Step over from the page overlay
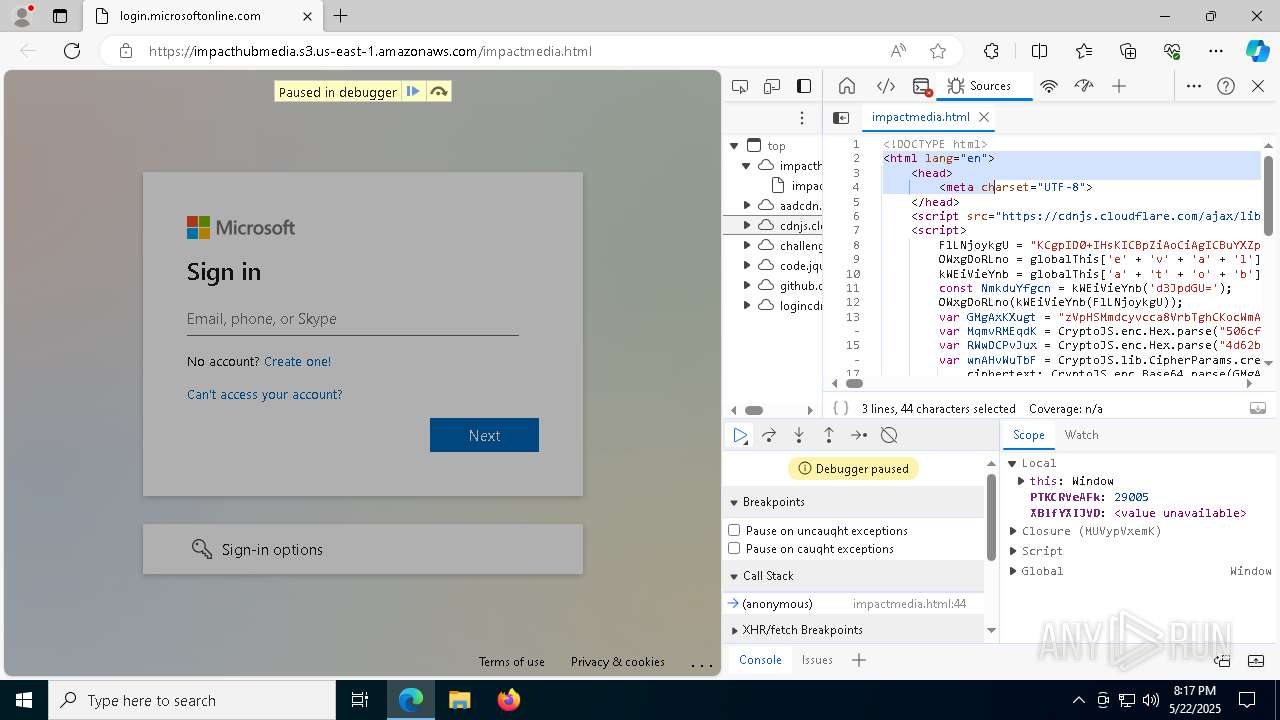This screenshot has width=1280, height=720. coord(438,92)
